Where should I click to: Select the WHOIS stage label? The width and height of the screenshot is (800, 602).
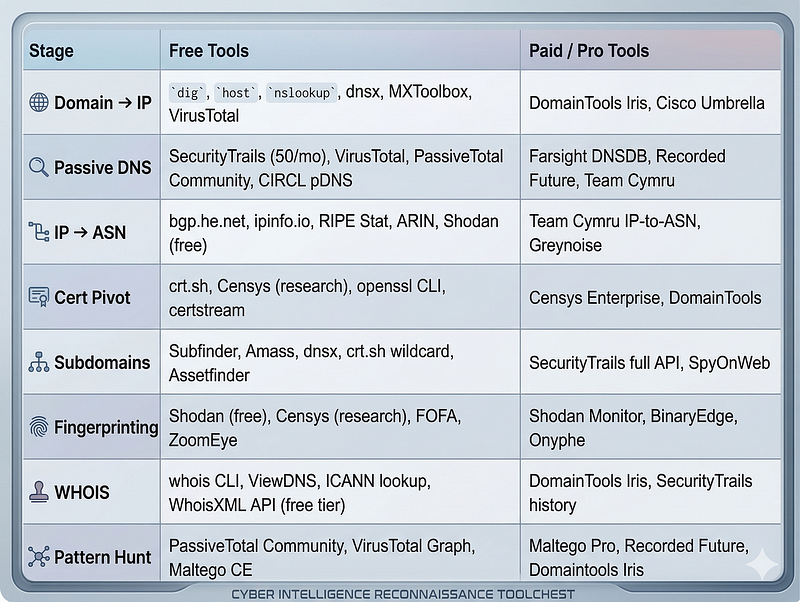point(82,492)
